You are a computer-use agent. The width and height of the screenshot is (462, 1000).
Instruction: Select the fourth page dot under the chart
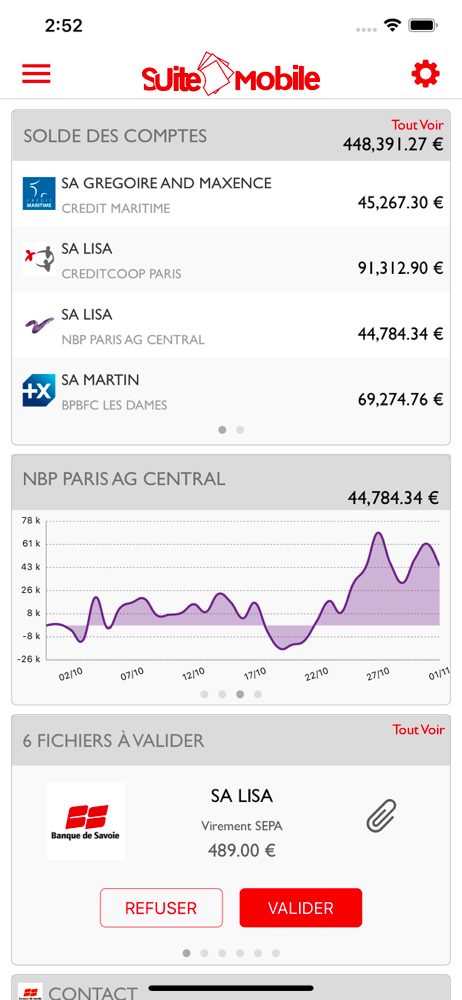click(x=258, y=695)
